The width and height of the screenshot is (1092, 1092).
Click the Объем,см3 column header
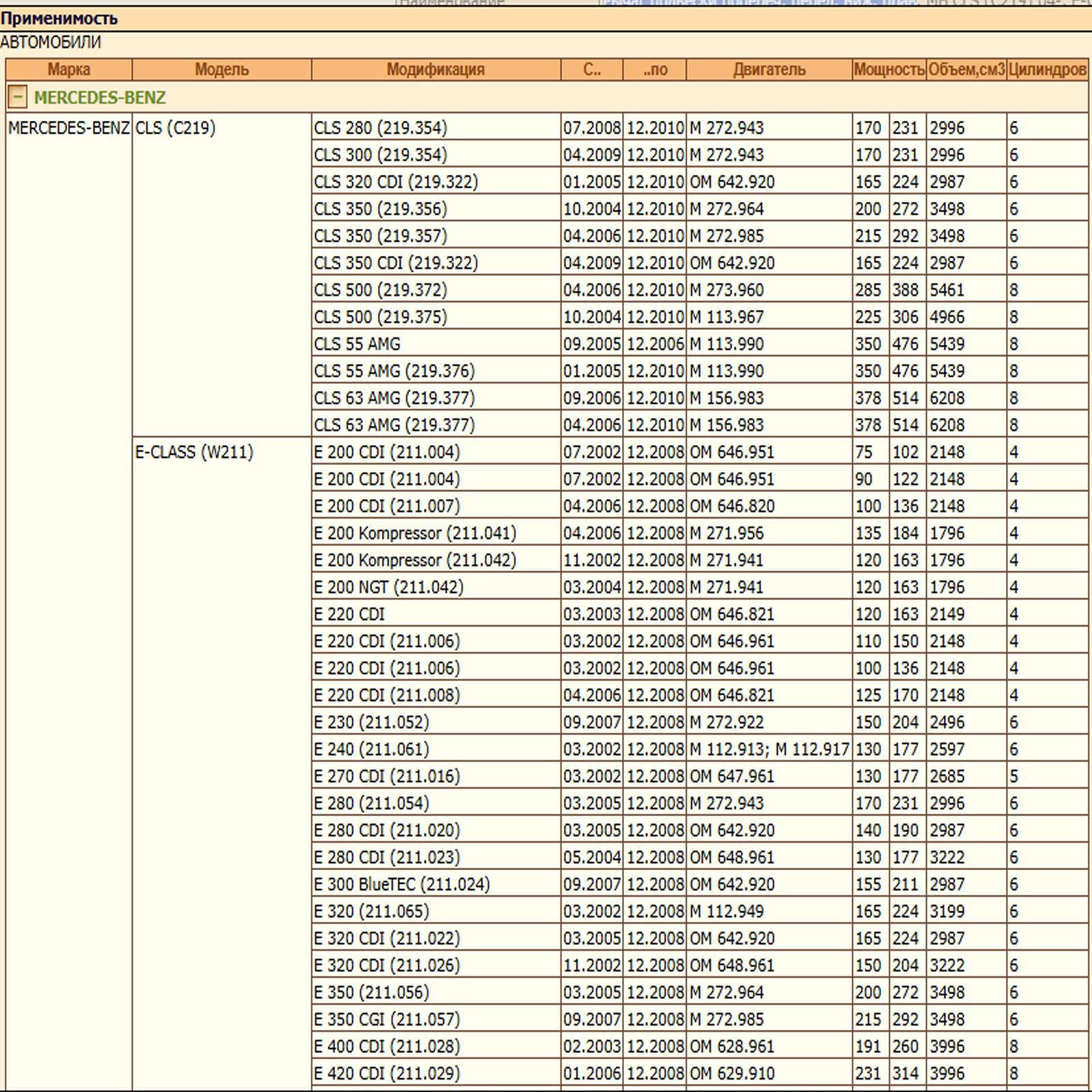pos(966,70)
